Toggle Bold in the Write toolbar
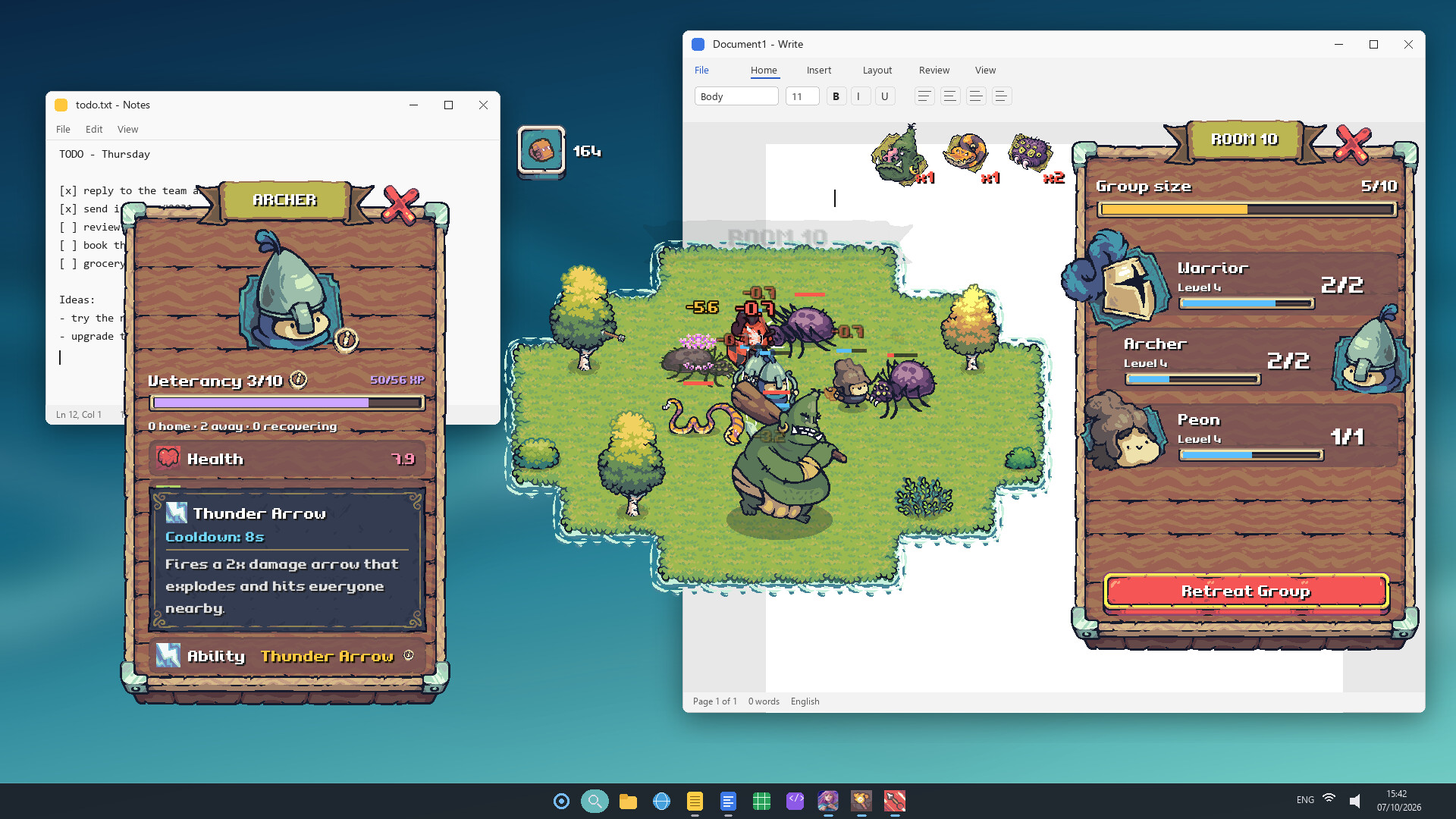The height and width of the screenshot is (819, 1456). pos(836,96)
